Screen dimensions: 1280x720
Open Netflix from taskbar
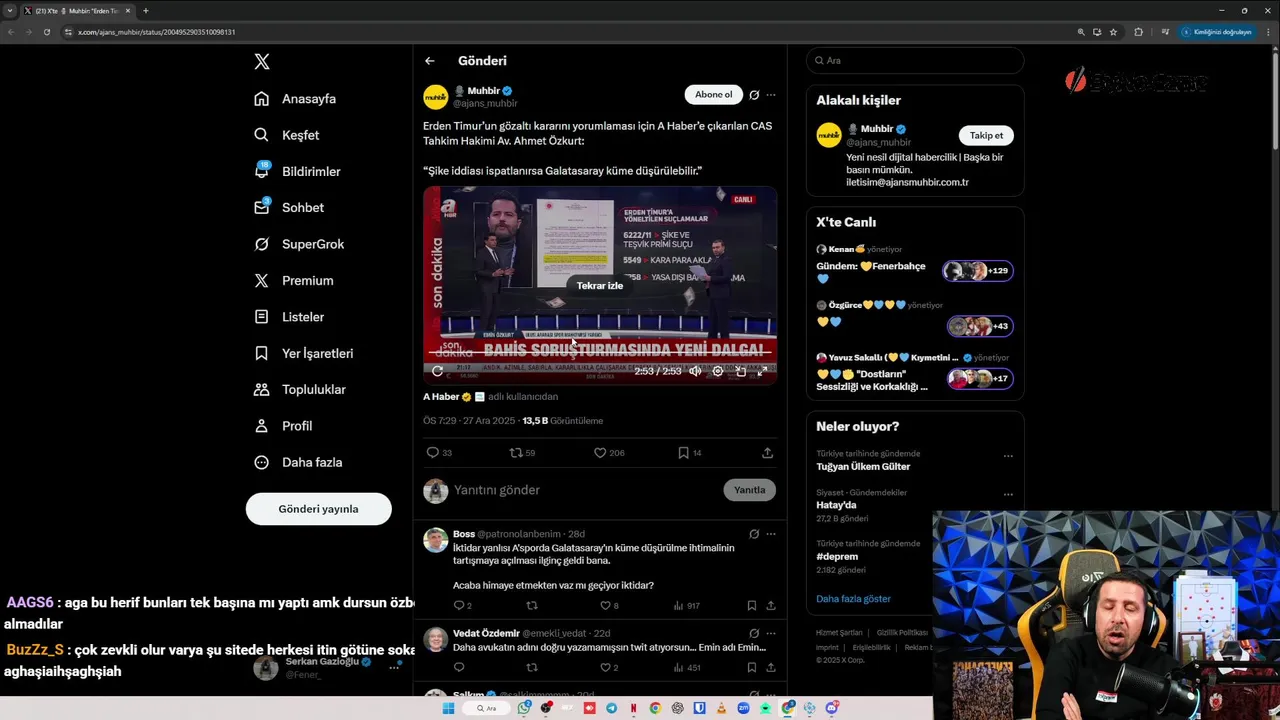(634, 708)
